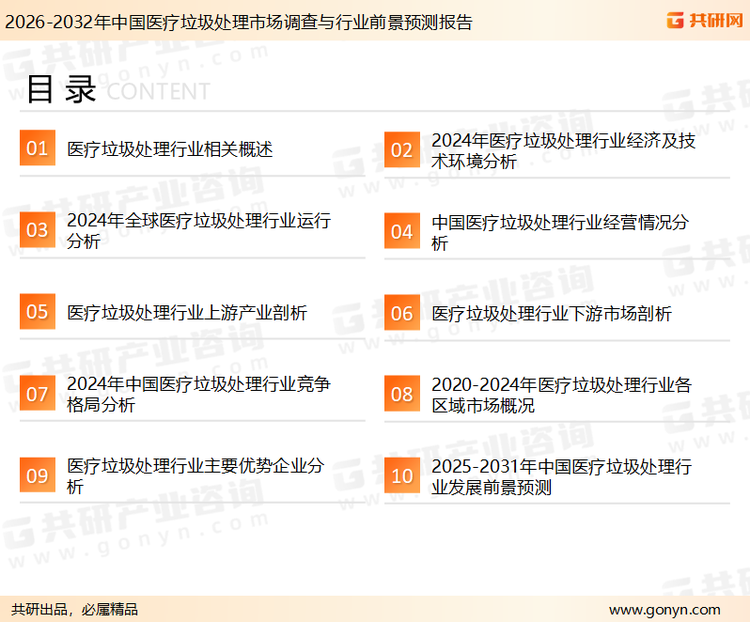This screenshot has width=750, height=622.
Task: Click the orange 07 number badge
Action: (x=37, y=393)
